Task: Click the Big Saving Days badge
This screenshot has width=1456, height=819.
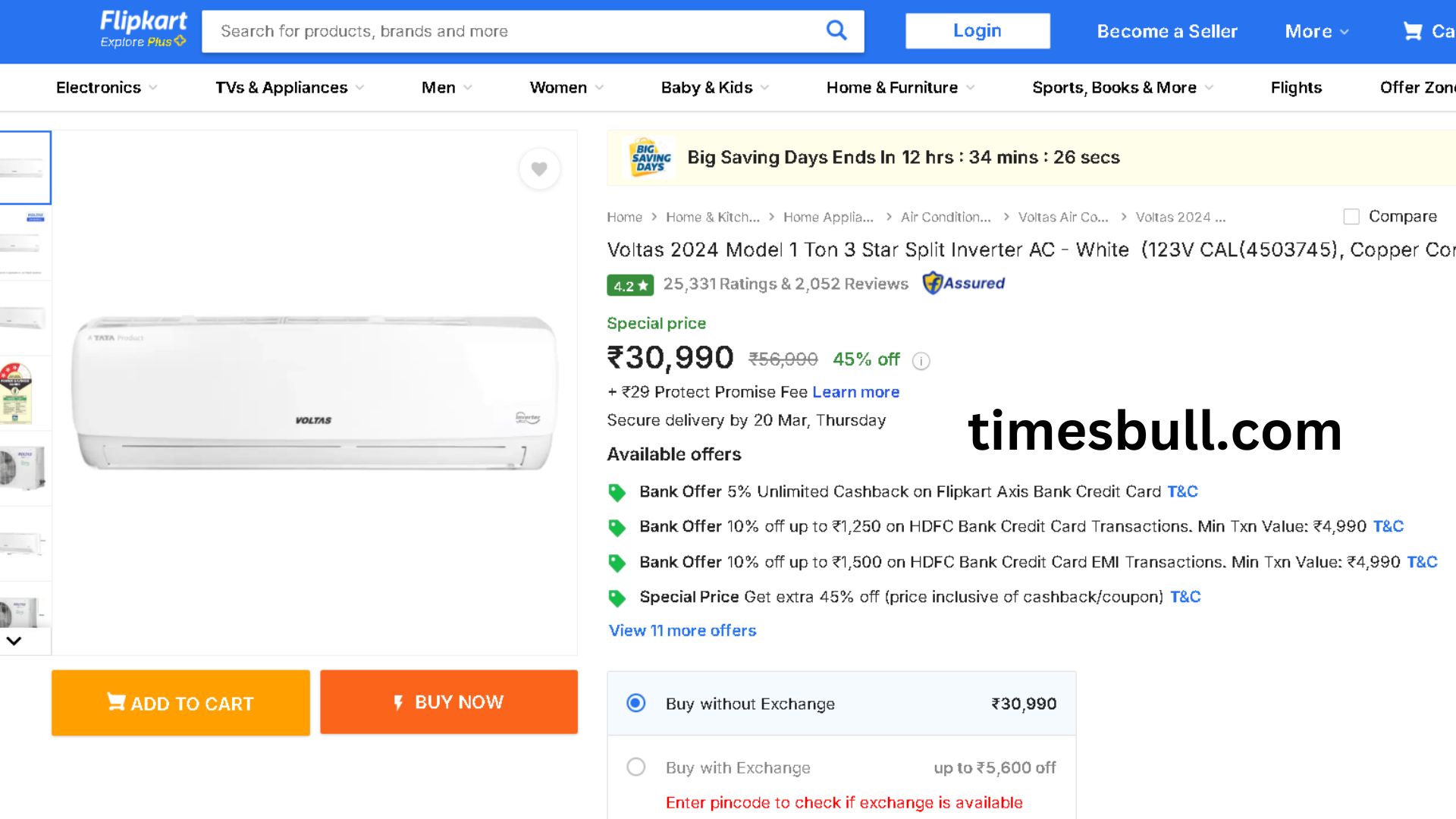Action: pos(650,158)
